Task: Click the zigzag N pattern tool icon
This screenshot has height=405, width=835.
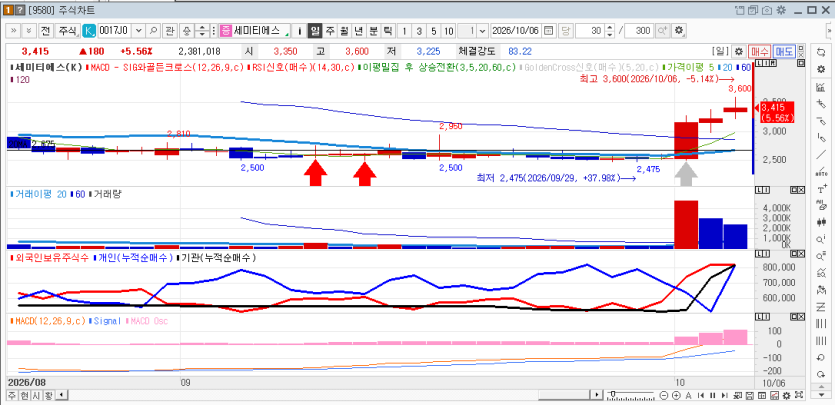Action: coord(821,307)
